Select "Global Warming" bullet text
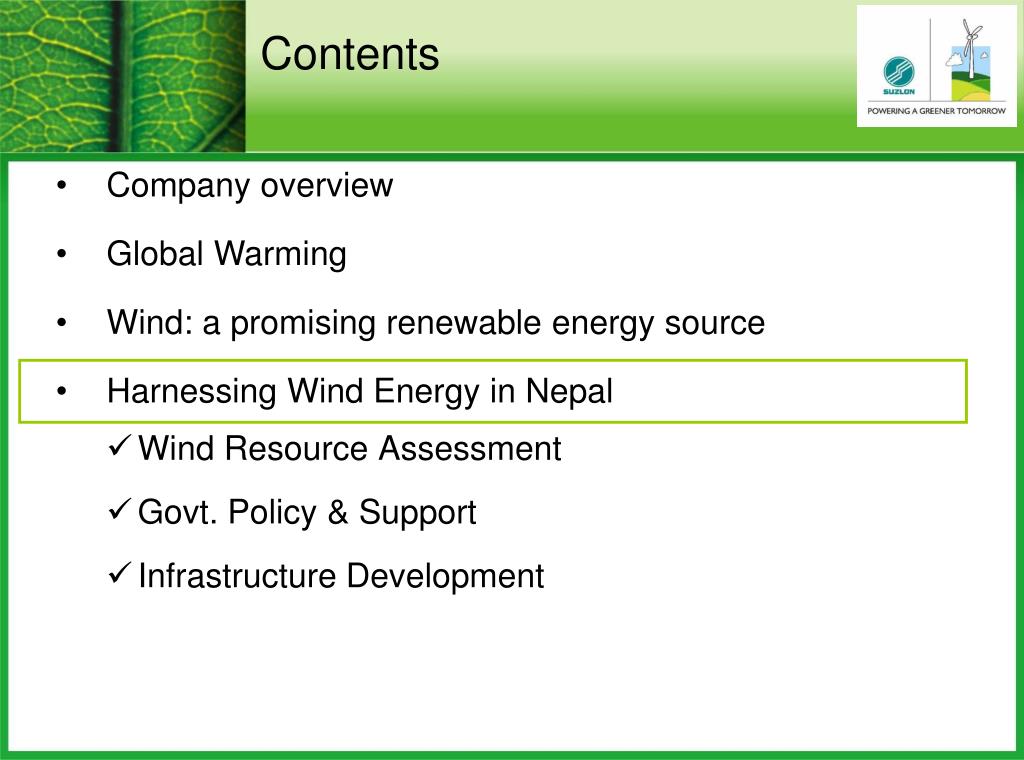The height and width of the screenshot is (760, 1024). (x=227, y=254)
